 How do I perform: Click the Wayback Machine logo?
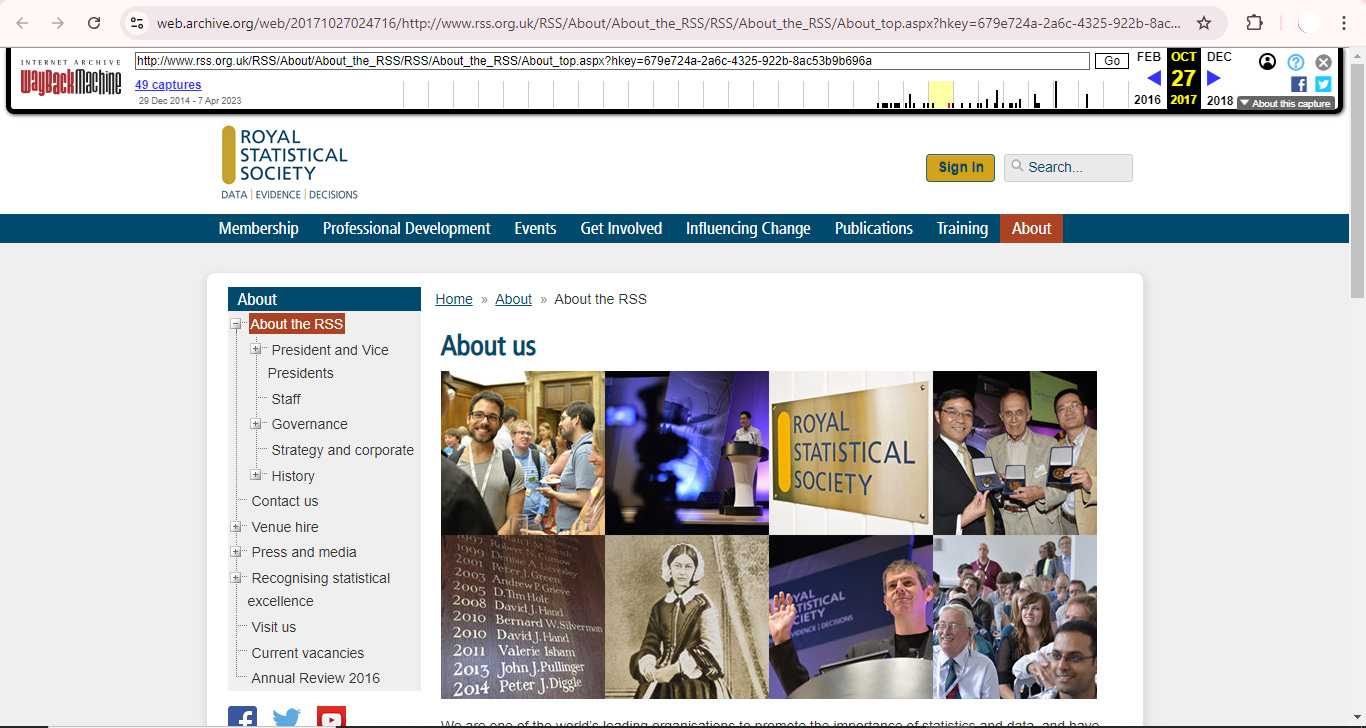[70, 80]
